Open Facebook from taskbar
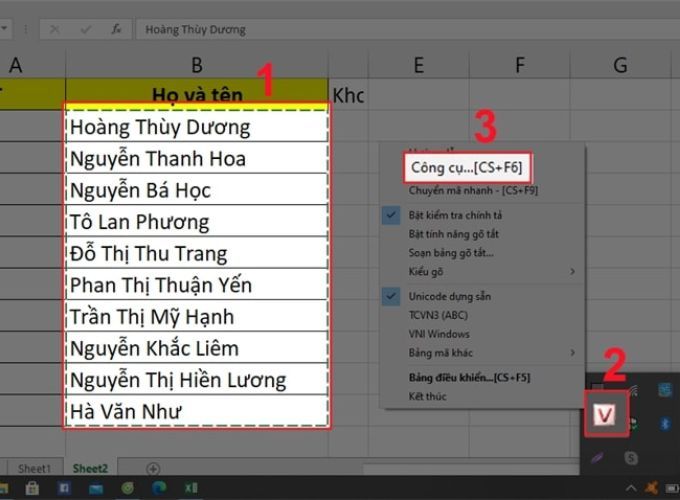 pos(64,489)
